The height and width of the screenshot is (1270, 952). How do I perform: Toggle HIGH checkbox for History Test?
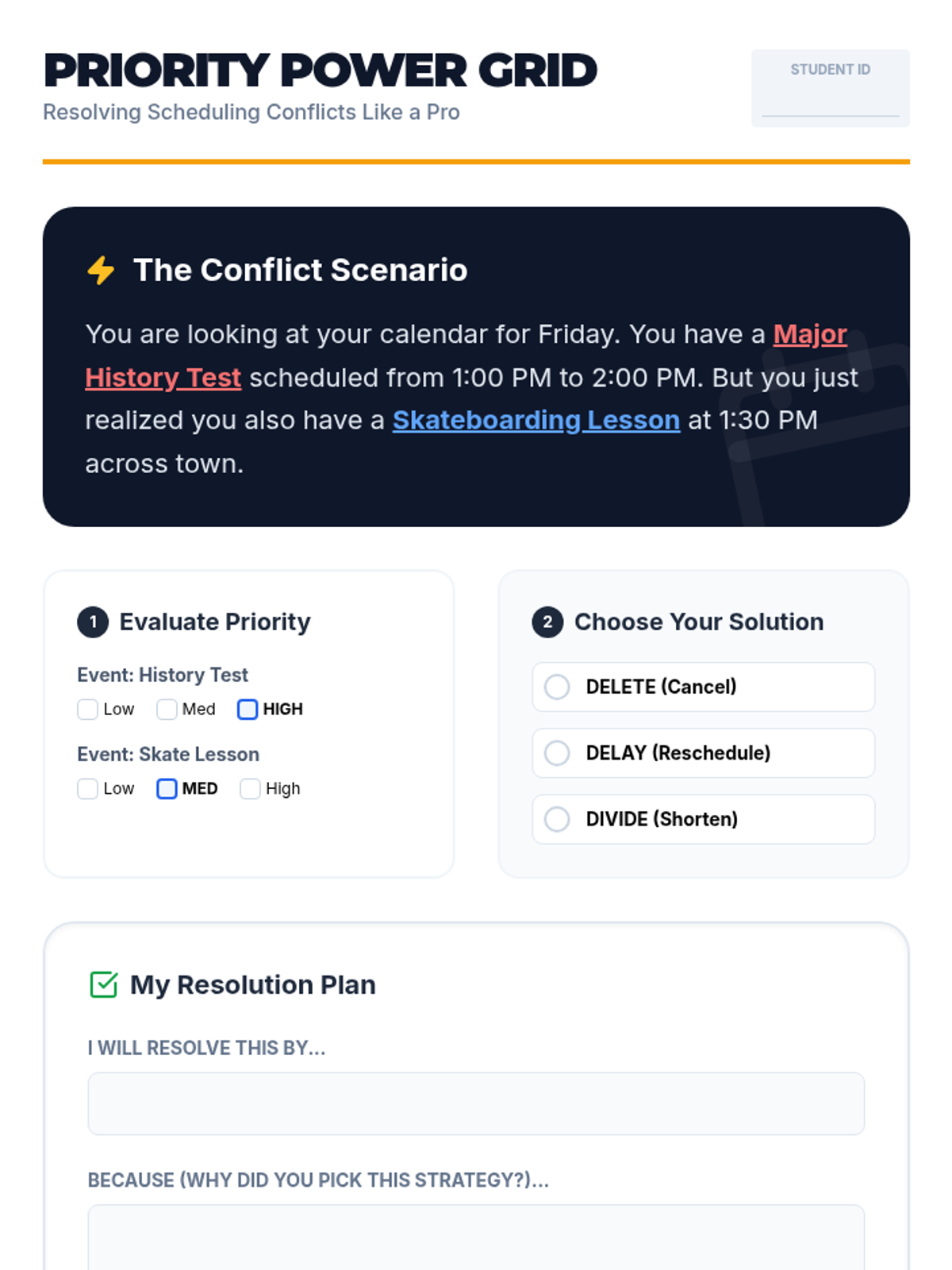248,709
